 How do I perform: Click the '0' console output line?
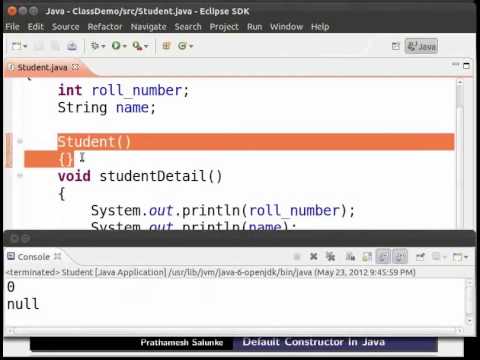11,287
